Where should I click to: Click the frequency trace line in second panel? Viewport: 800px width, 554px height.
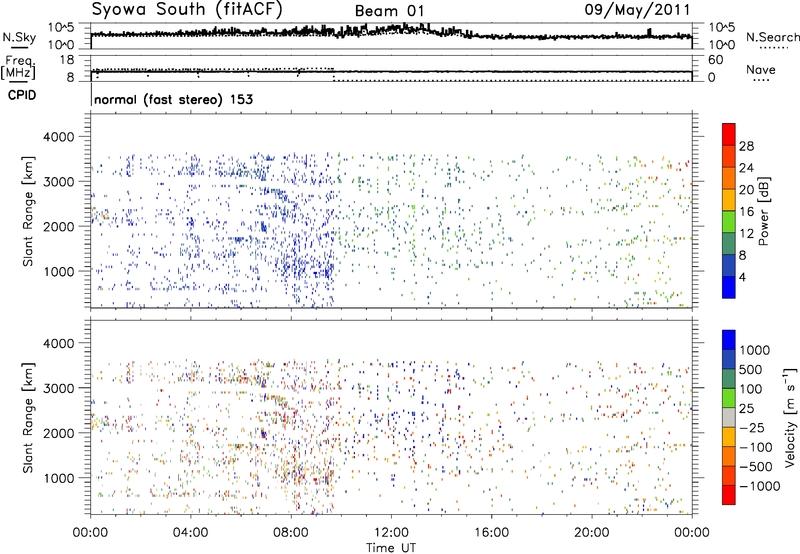(391, 72)
